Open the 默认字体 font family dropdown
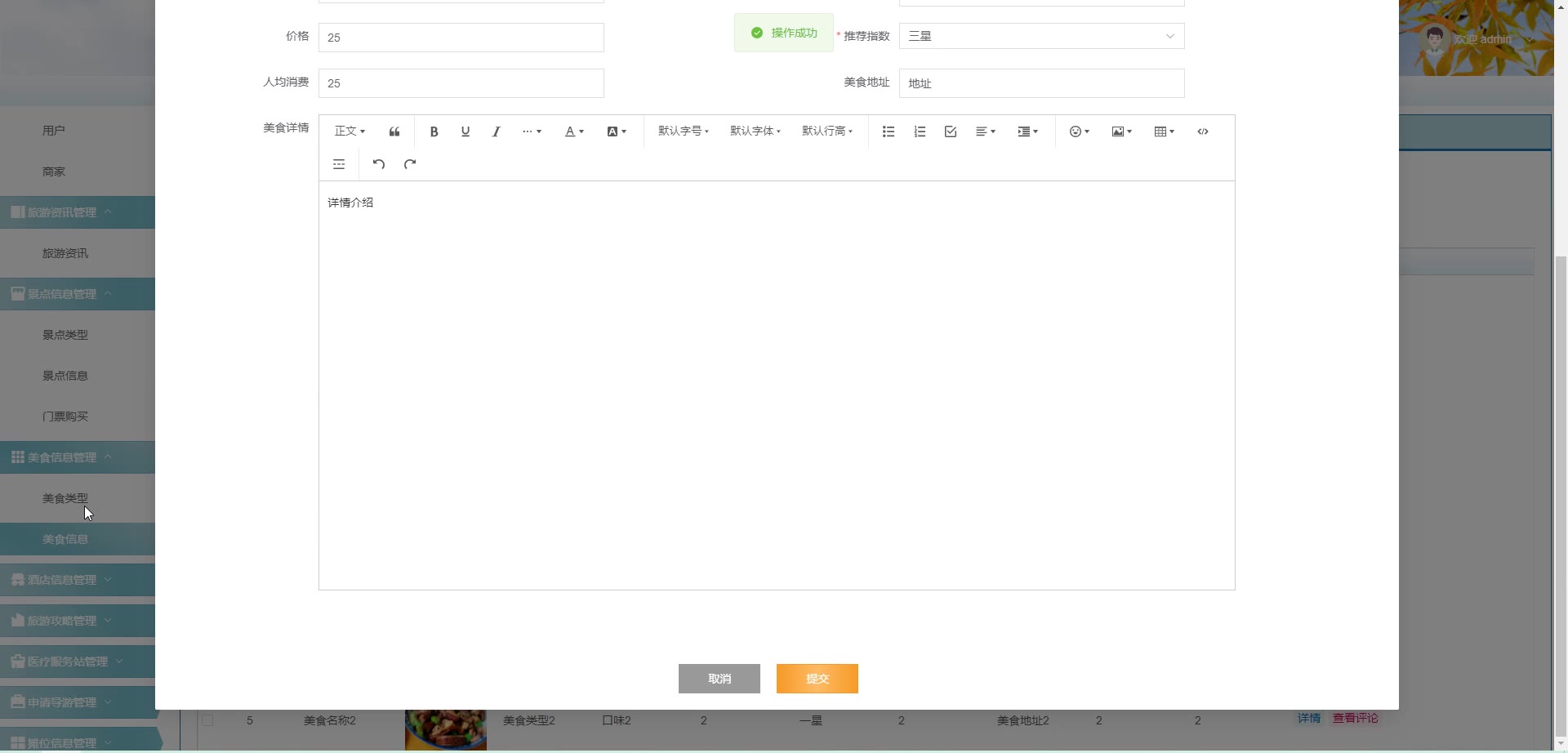Screen dimensions: 1568x753 (x=755, y=131)
